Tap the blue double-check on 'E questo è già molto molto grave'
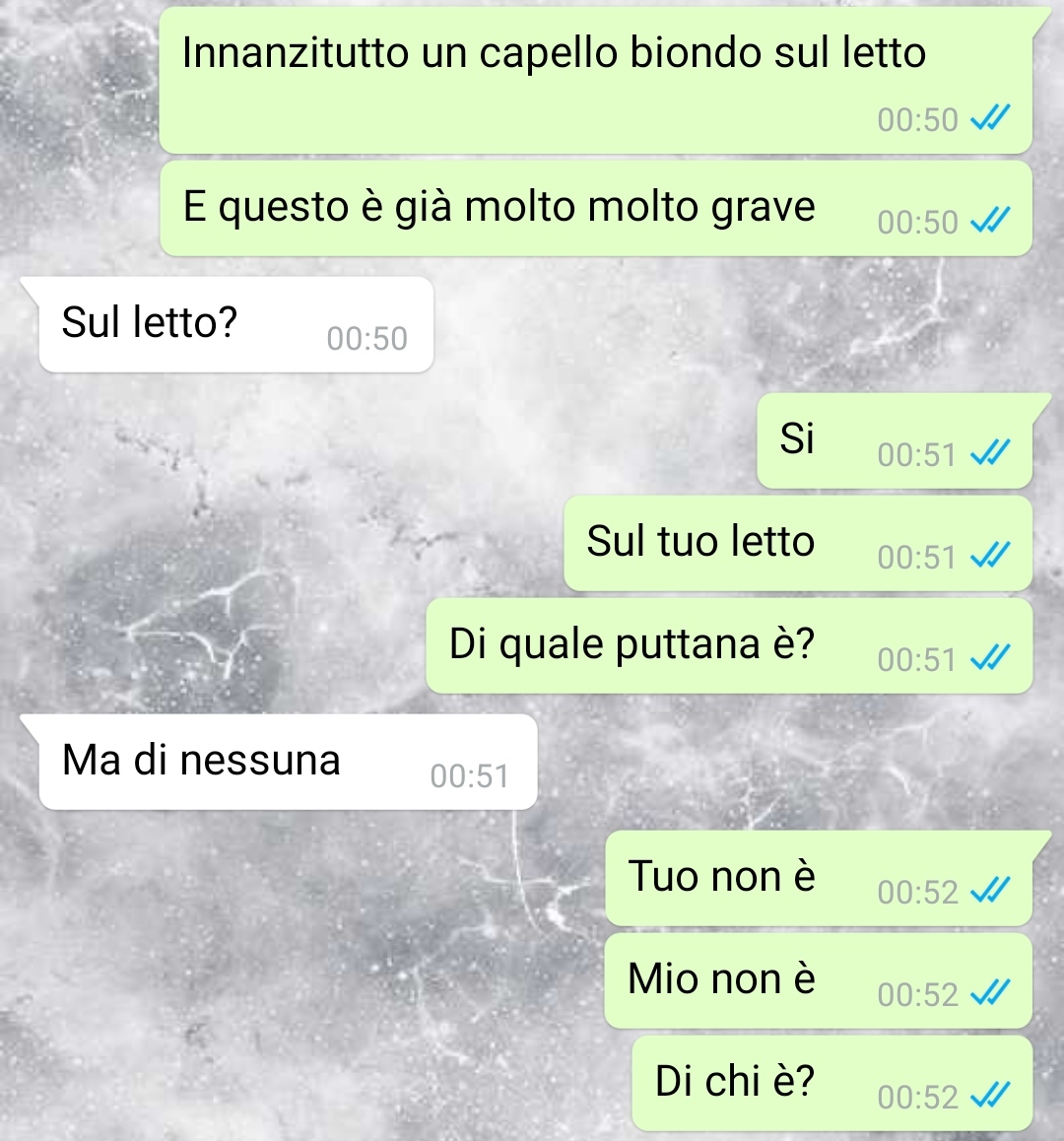 click(x=990, y=221)
